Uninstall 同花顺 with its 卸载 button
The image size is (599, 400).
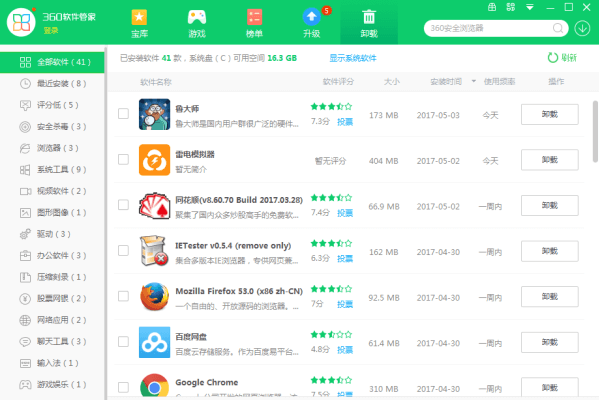(550, 206)
